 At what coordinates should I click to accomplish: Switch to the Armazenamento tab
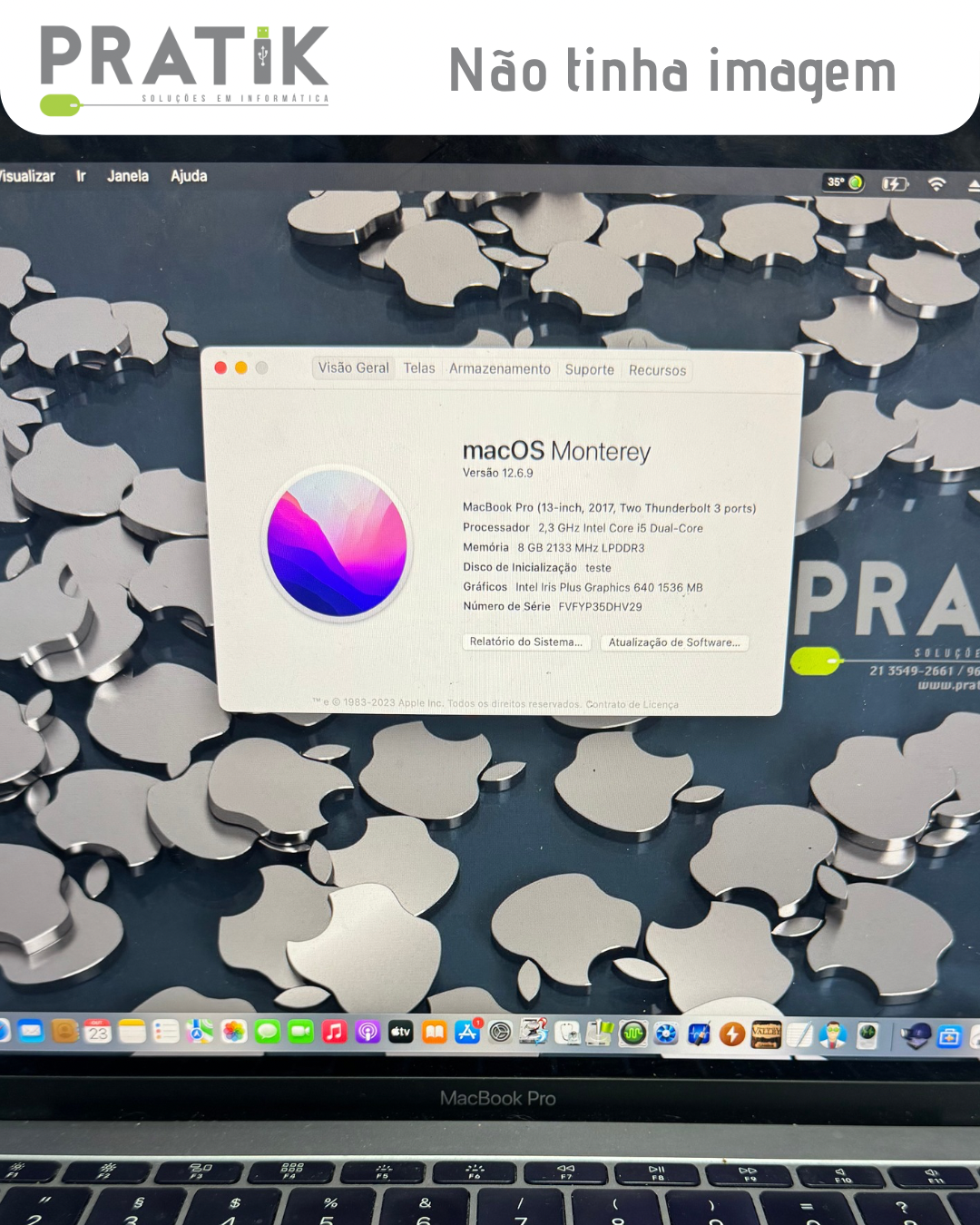click(500, 368)
